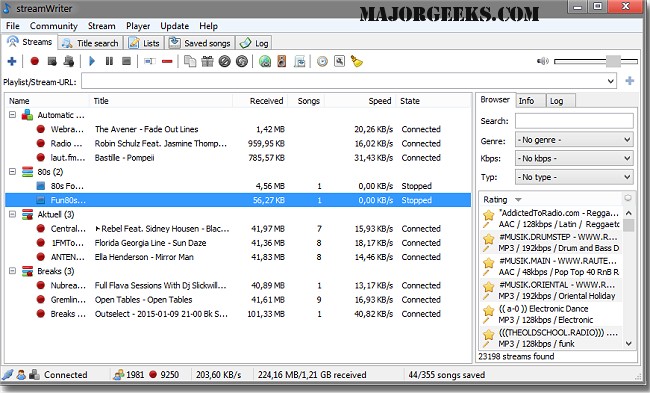Play the selected stream with blue triangle

pyautogui.click(x=92, y=61)
